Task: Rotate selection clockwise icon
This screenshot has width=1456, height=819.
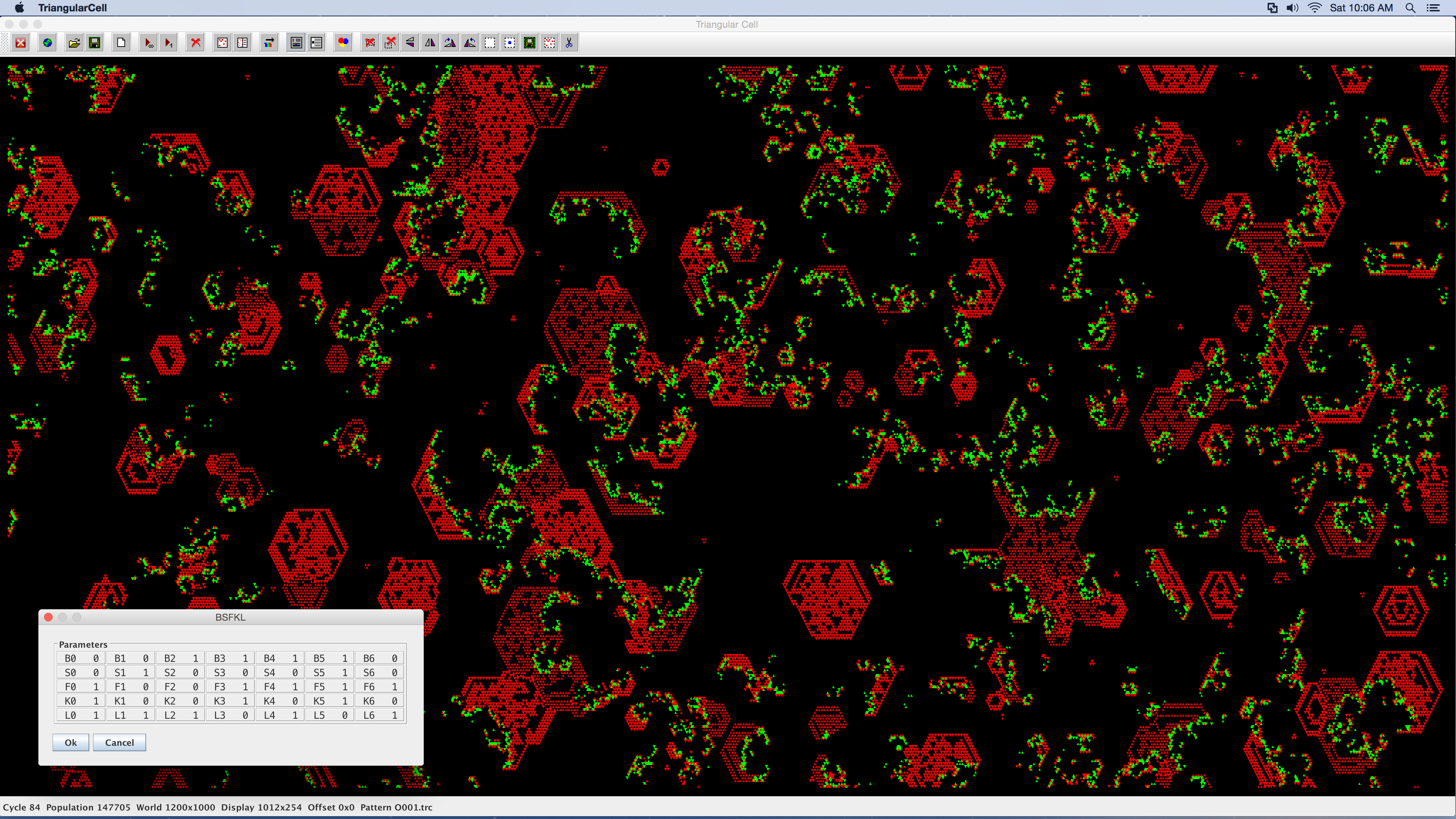Action: pos(450,42)
